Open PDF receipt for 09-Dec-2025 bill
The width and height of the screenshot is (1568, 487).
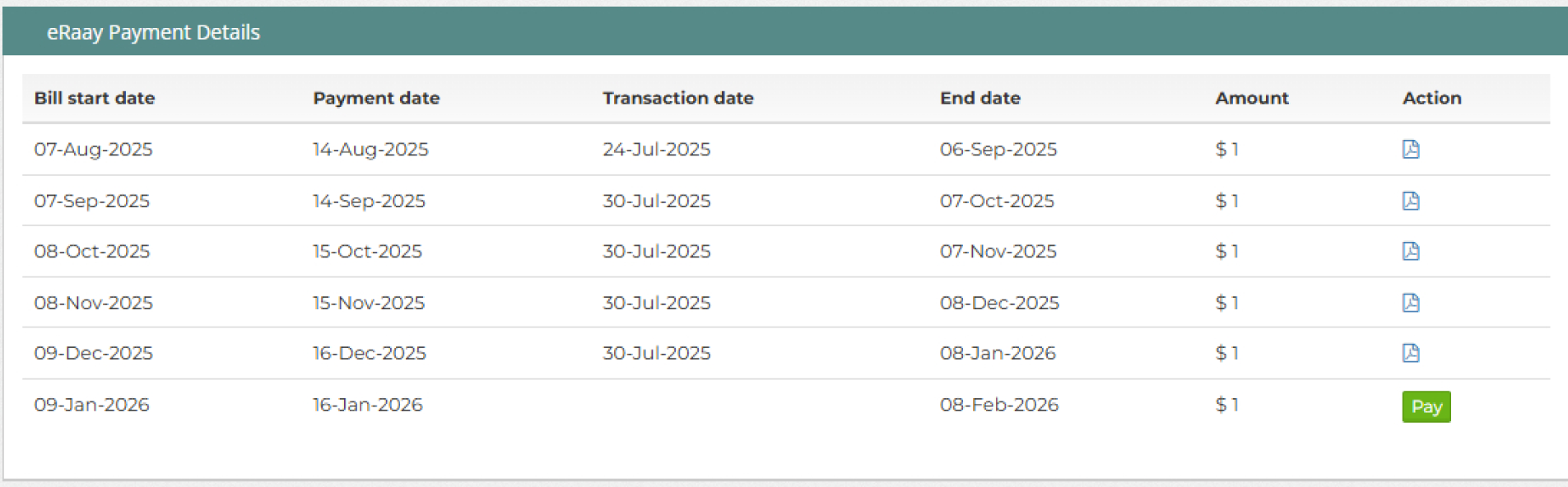click(1411, 353)
